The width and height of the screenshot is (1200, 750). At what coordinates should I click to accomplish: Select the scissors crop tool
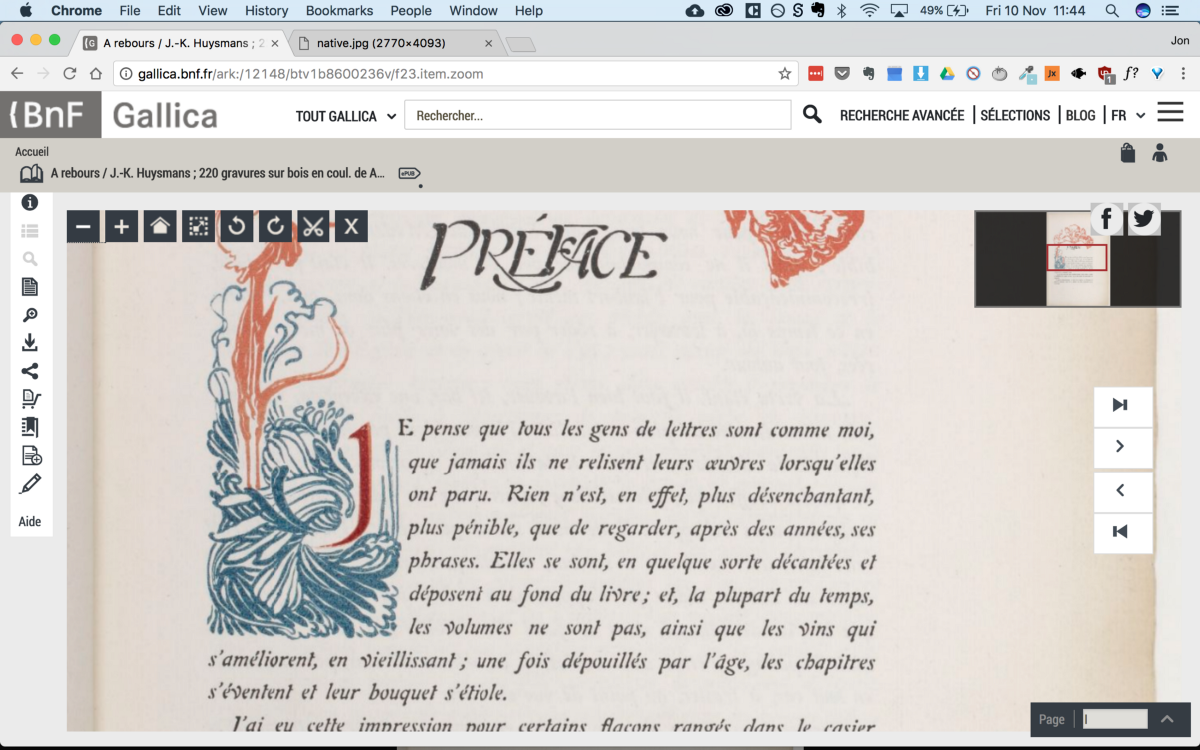point(313,226)
